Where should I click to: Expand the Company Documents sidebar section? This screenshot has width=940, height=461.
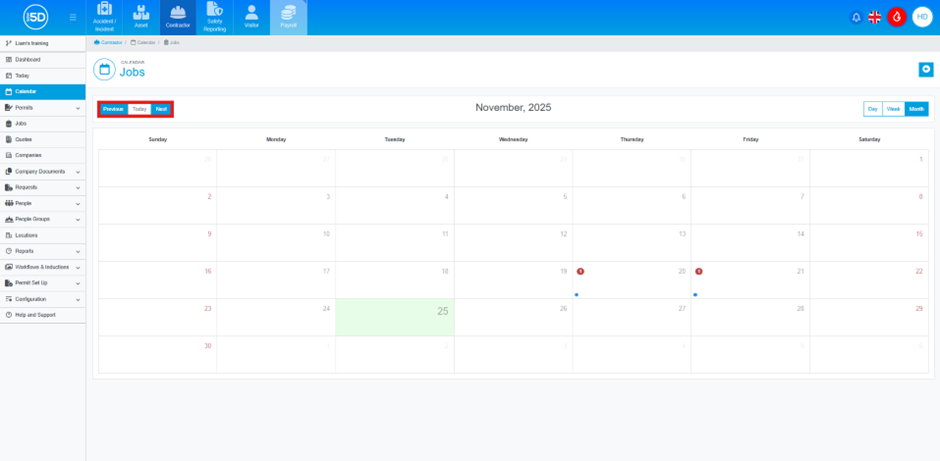[42, 171]
